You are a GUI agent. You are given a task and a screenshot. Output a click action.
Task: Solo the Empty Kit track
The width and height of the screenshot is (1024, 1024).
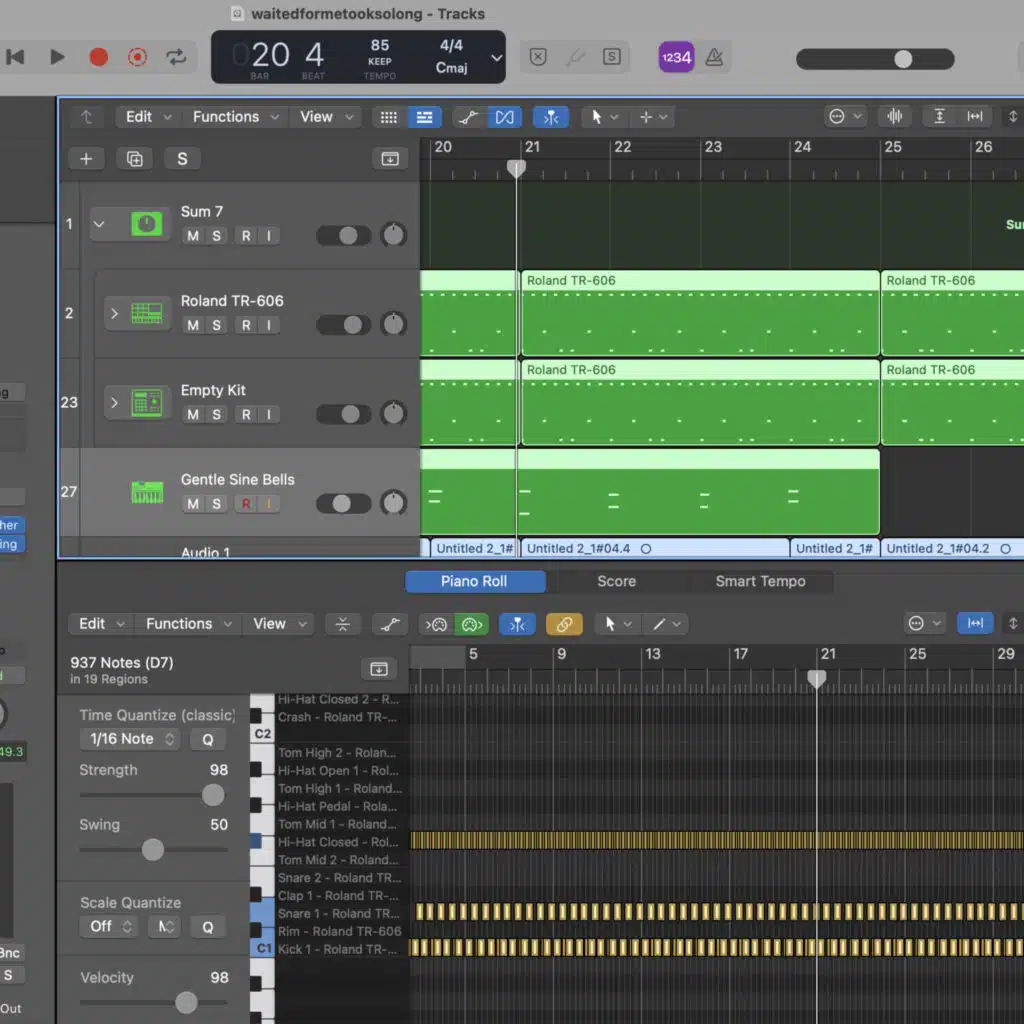click(x=216, y=415)
